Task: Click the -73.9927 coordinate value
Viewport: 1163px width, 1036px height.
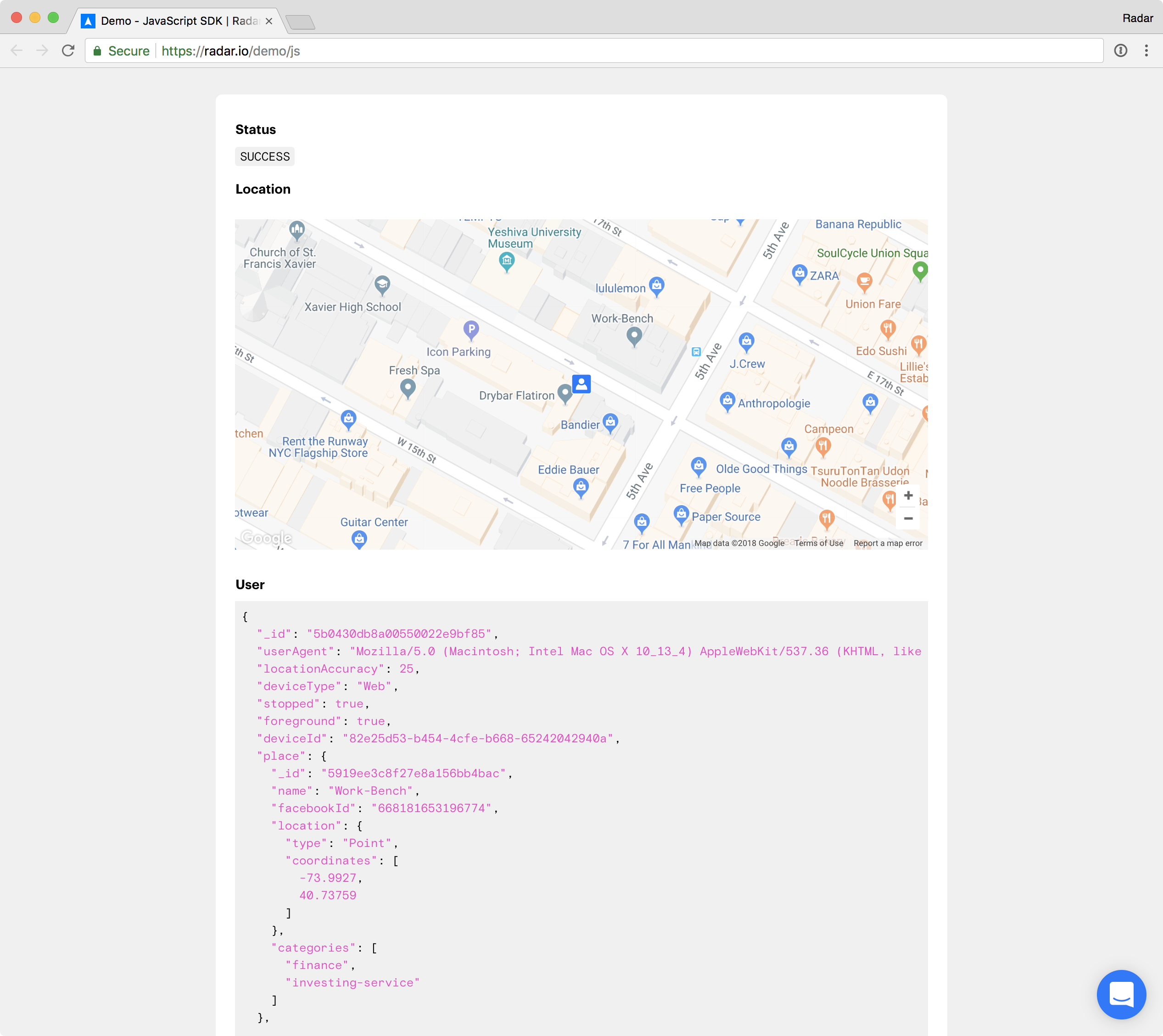Action: pyautogui.click(x=328, y=878)
